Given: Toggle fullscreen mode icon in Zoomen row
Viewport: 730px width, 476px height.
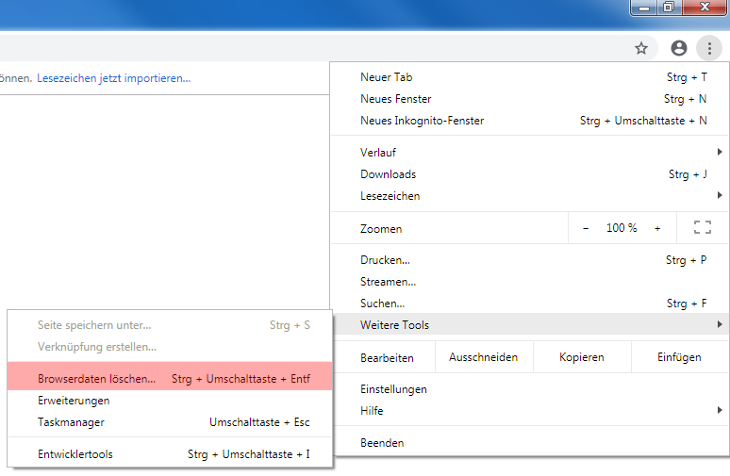Looking at the screenshot, I should click(x=702, y=228).
